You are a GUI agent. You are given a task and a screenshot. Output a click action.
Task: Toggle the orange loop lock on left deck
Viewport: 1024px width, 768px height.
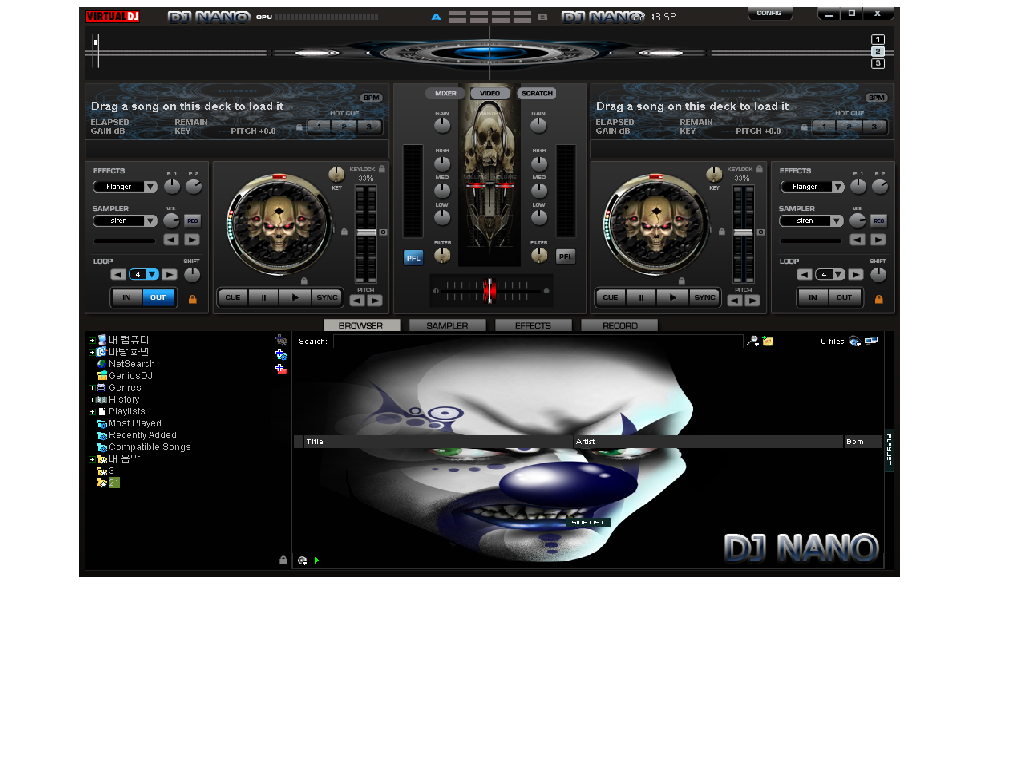193,299
